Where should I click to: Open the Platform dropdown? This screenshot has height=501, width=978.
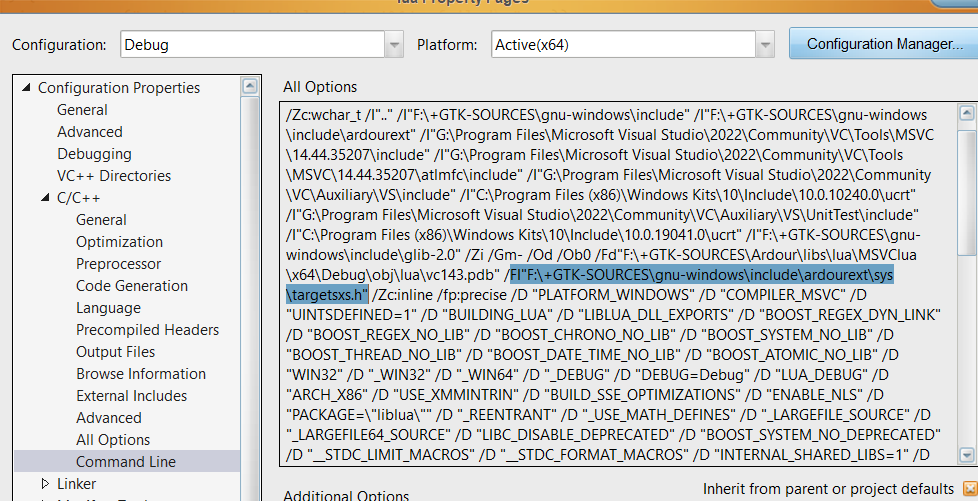[x=765, y=45]
